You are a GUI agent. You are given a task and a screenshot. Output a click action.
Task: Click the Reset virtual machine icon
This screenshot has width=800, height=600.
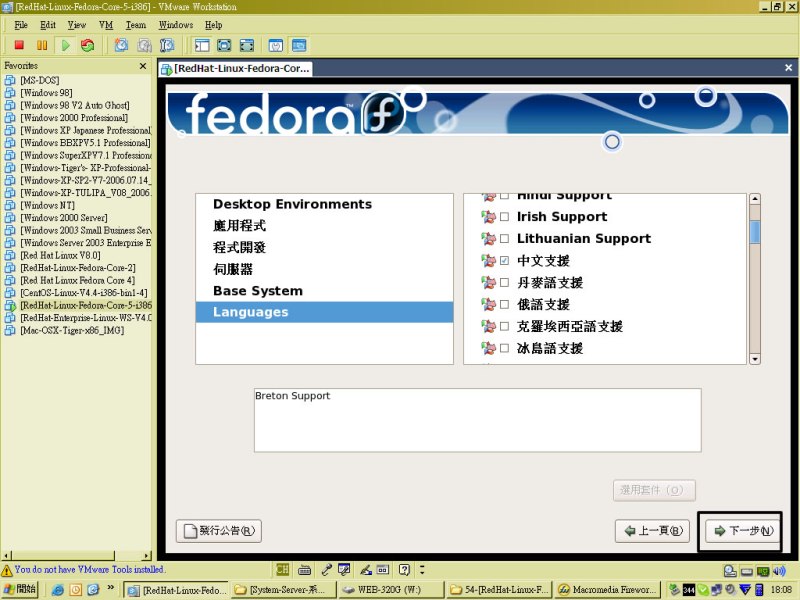[x=88, y=45]
